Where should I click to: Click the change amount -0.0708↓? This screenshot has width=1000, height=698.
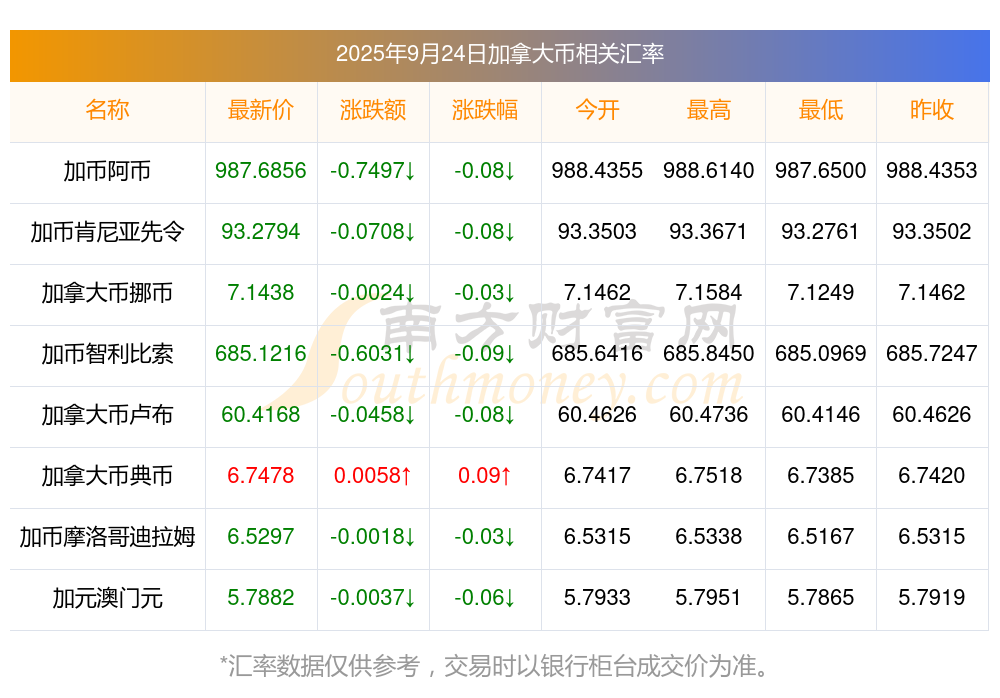(x=373, y=231)
